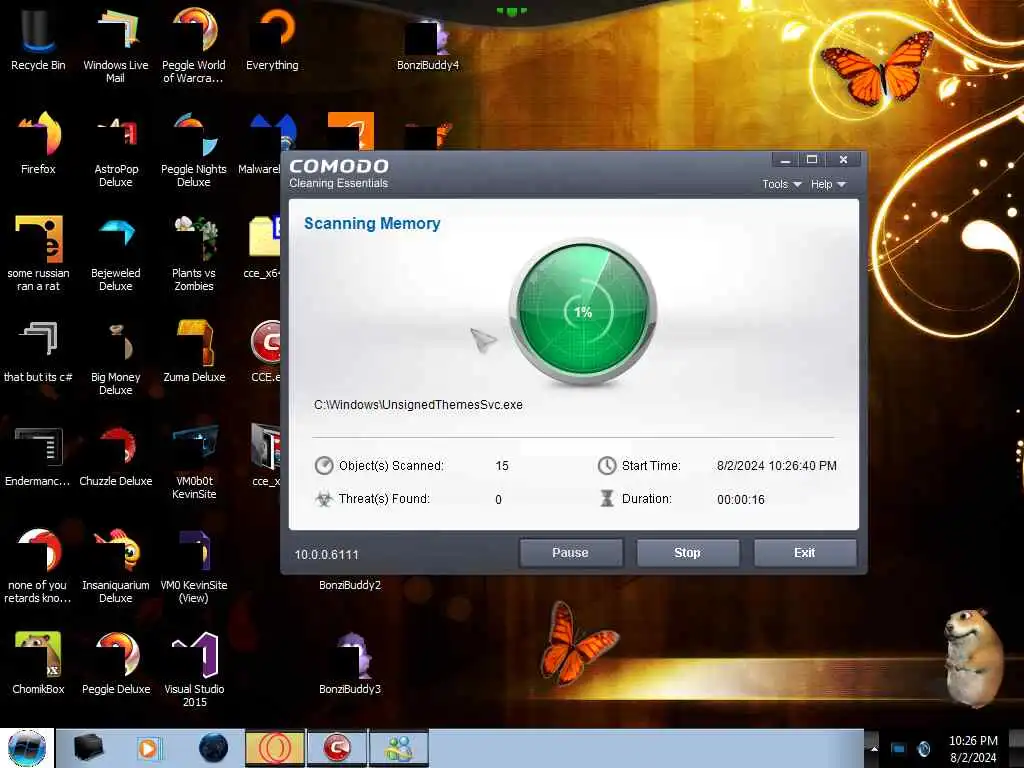Select Insaniquarium Deluxe icon
Screen dimensions: 1024x768
[x=116, y=566]
